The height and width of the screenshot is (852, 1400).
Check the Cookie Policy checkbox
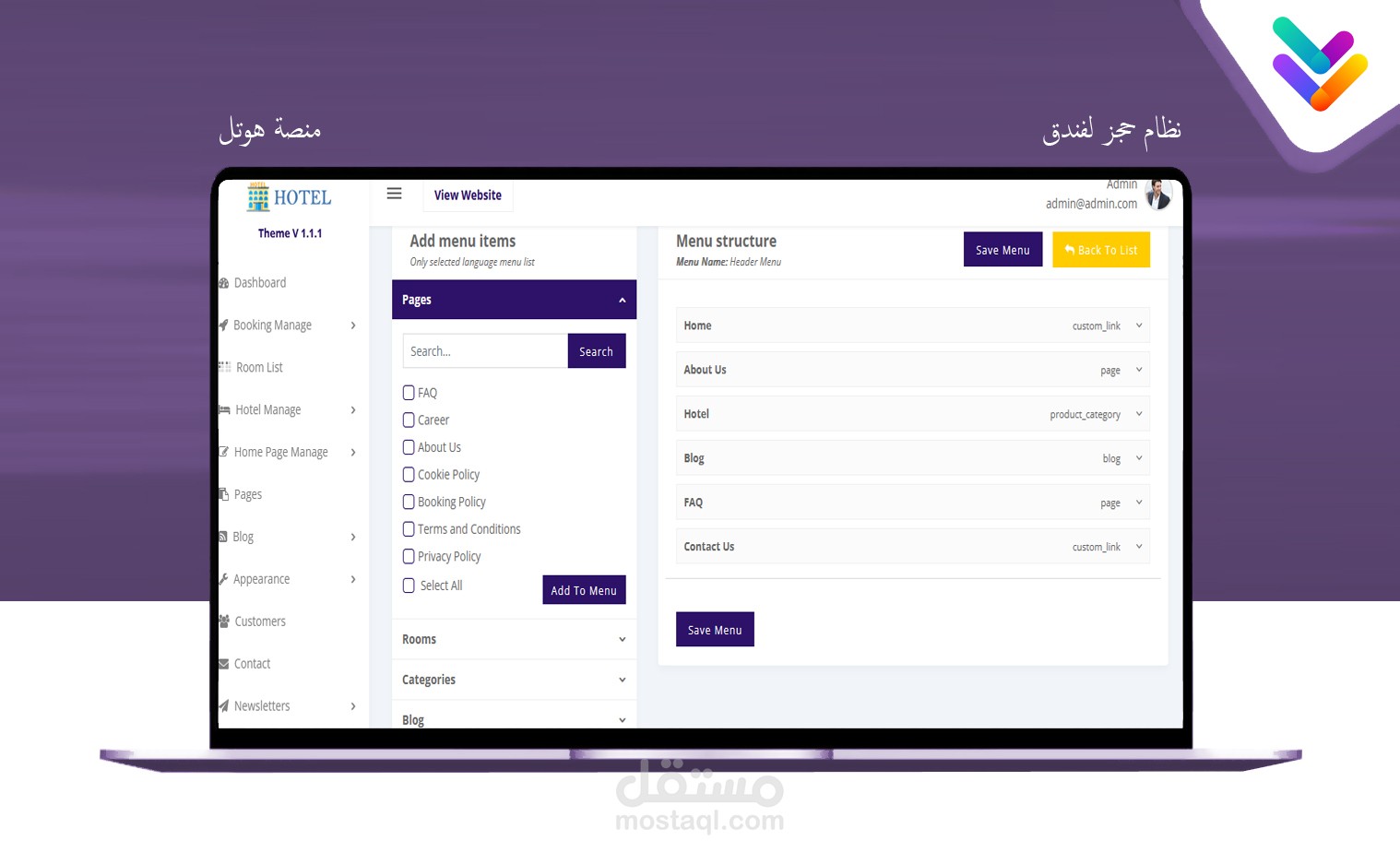tap(409, 475)
